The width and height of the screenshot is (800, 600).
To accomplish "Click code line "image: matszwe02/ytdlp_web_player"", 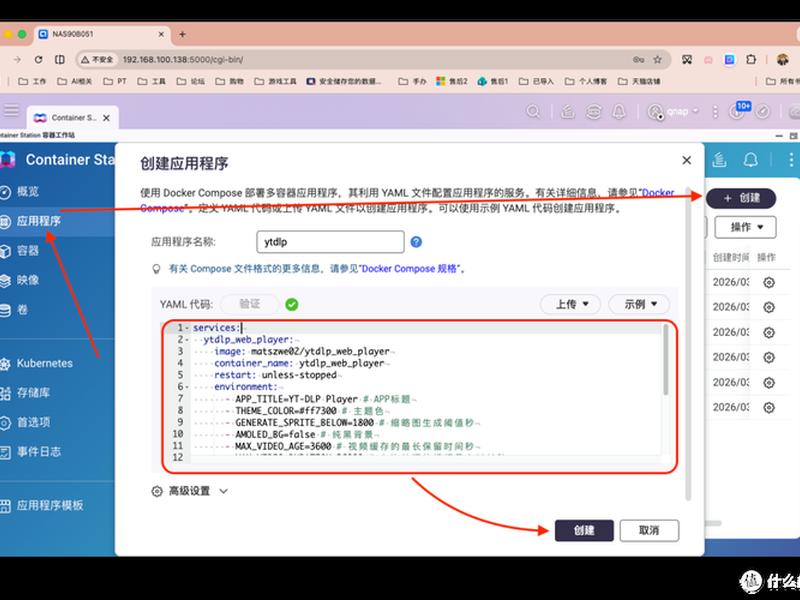I will tap(302, 351).
